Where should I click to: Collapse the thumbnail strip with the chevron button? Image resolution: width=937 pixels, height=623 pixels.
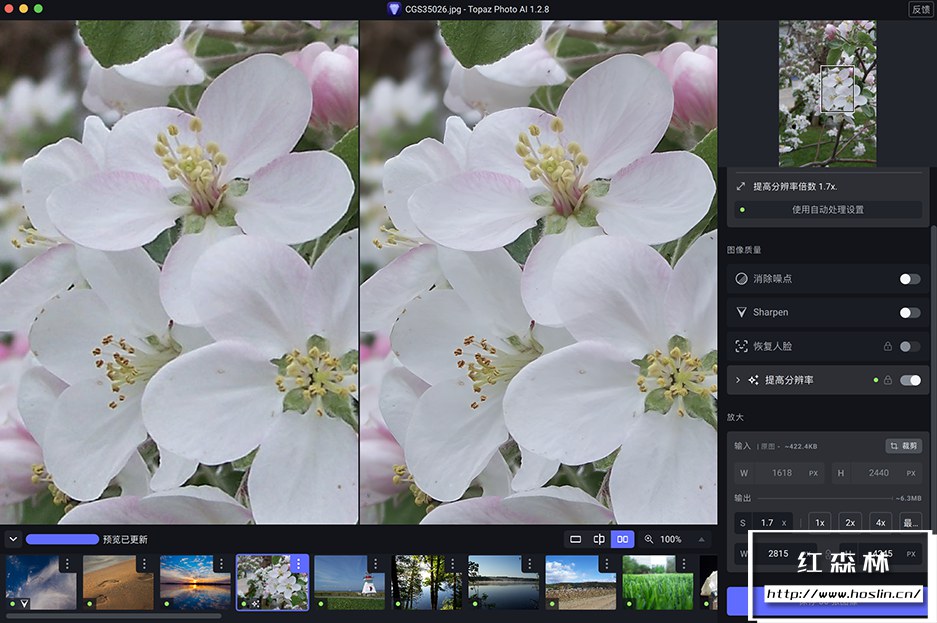13,539
